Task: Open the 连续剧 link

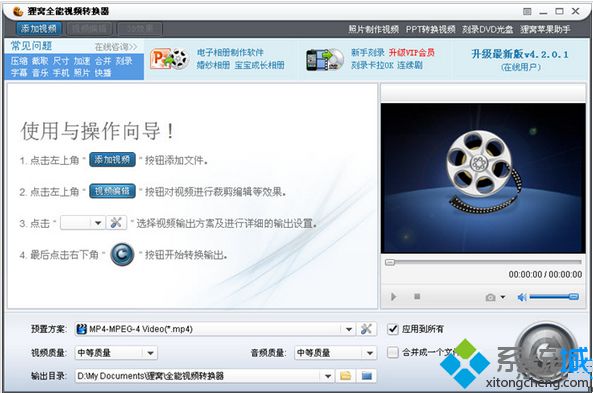Action: click(x=410, y=65)
